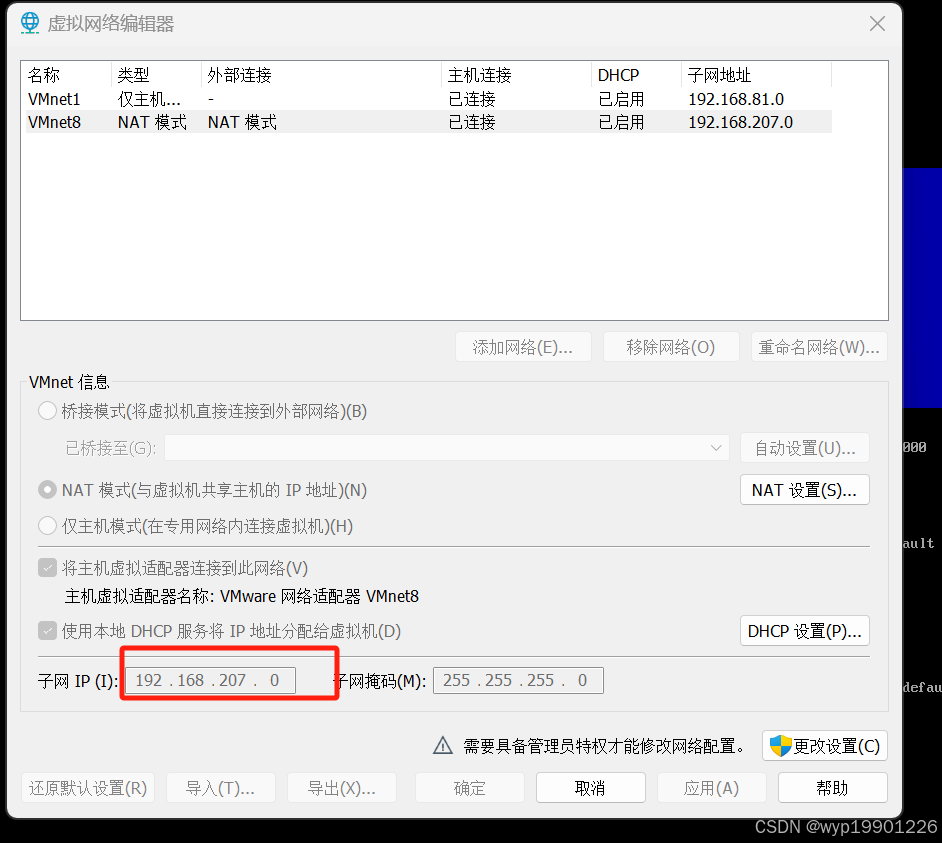Click the warning triangle icon
This screenshot has width=942, height=843.
point(443,746)
